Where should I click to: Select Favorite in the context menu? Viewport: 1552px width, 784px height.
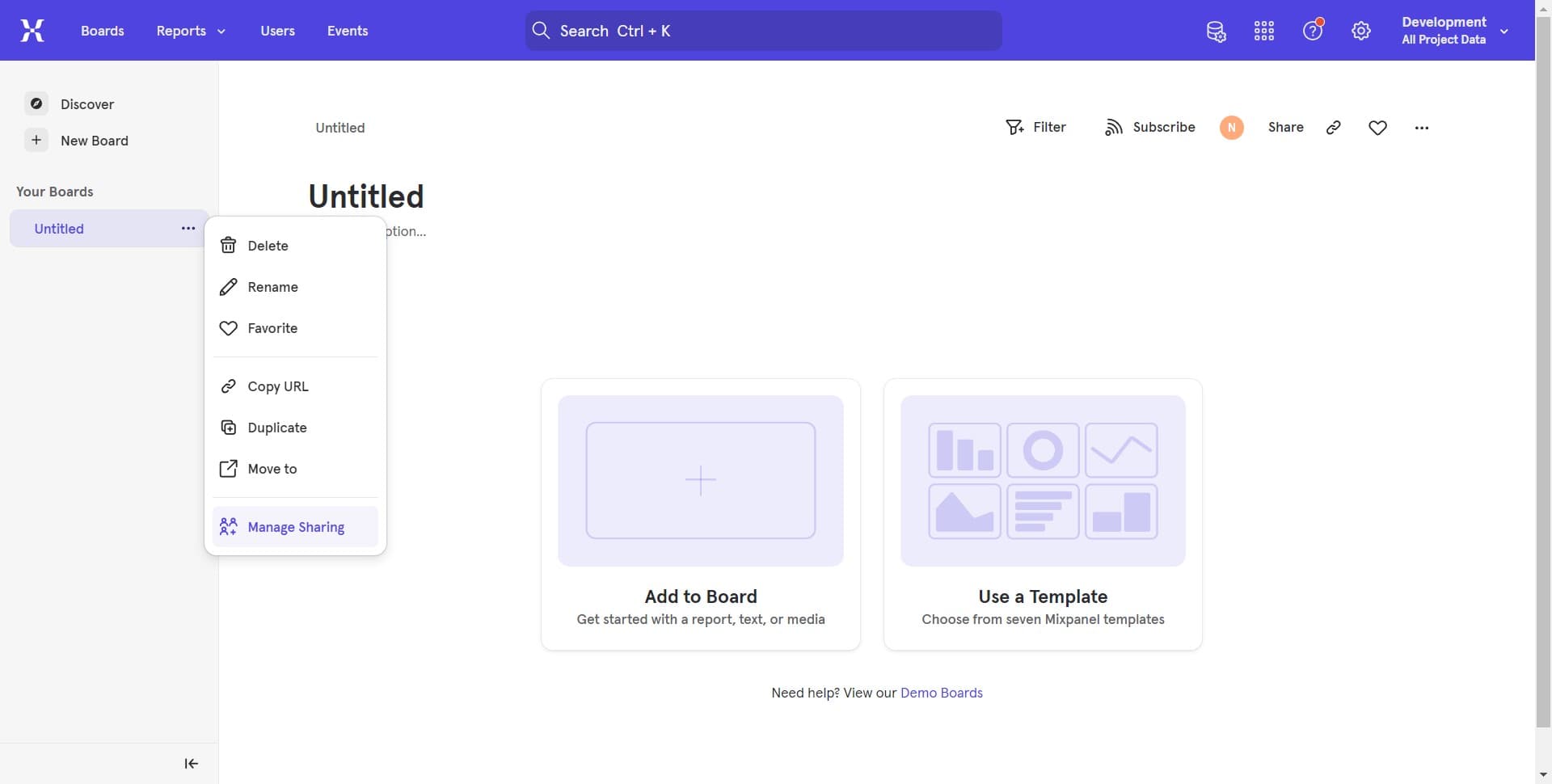272,328
